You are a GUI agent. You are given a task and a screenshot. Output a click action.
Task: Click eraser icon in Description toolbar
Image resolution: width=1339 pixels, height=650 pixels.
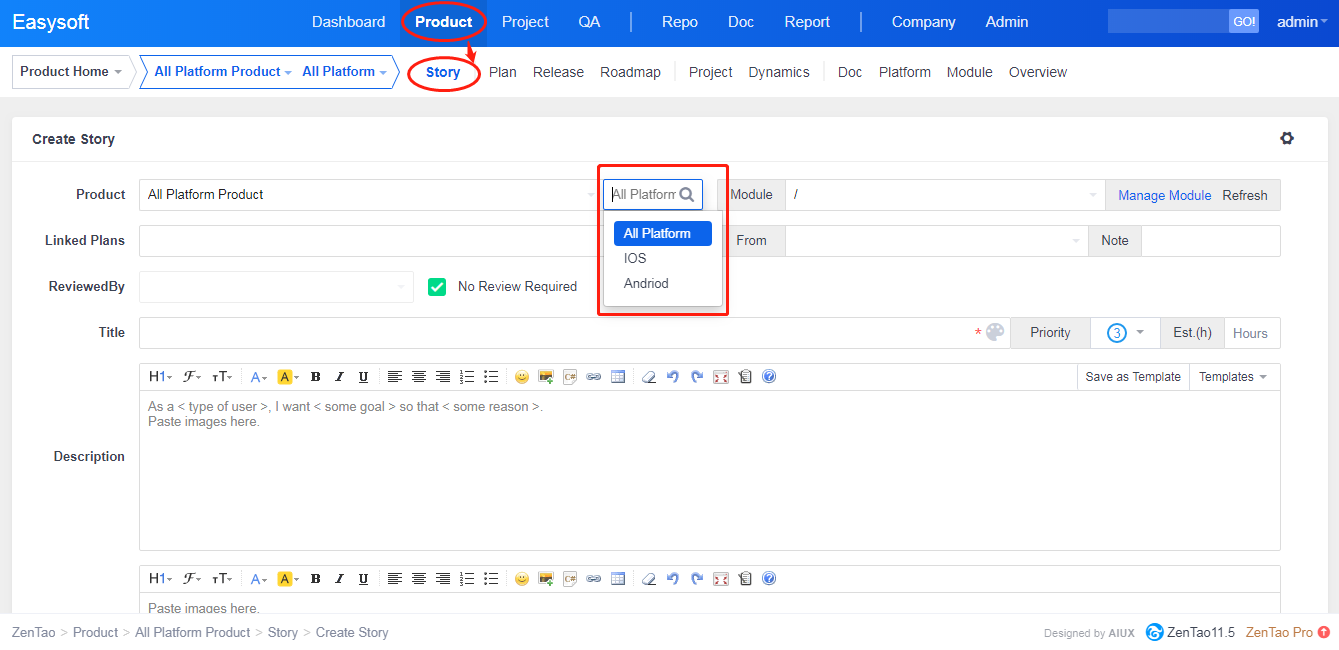(648, 377)
